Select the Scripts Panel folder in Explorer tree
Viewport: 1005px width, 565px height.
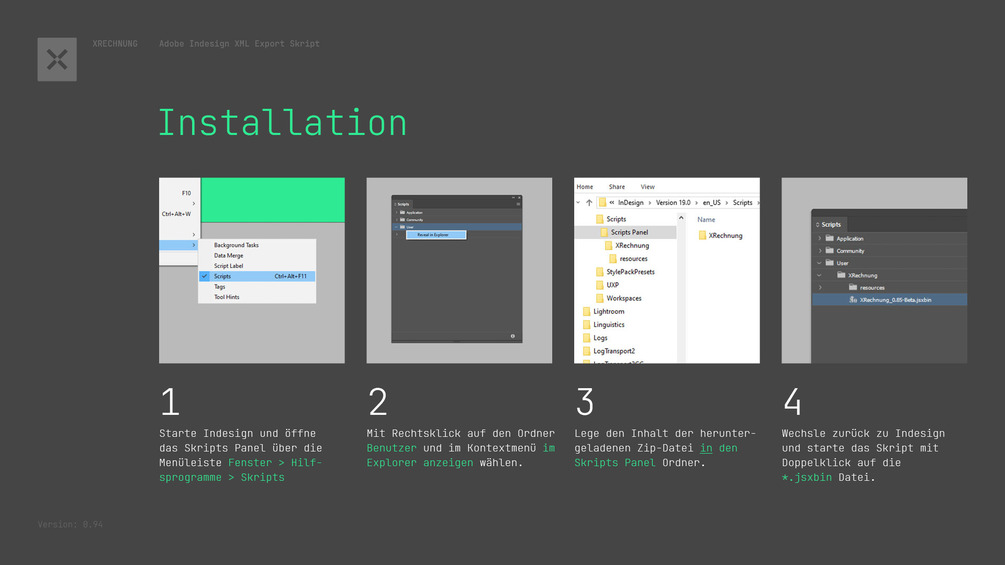[x=625, y=232]
